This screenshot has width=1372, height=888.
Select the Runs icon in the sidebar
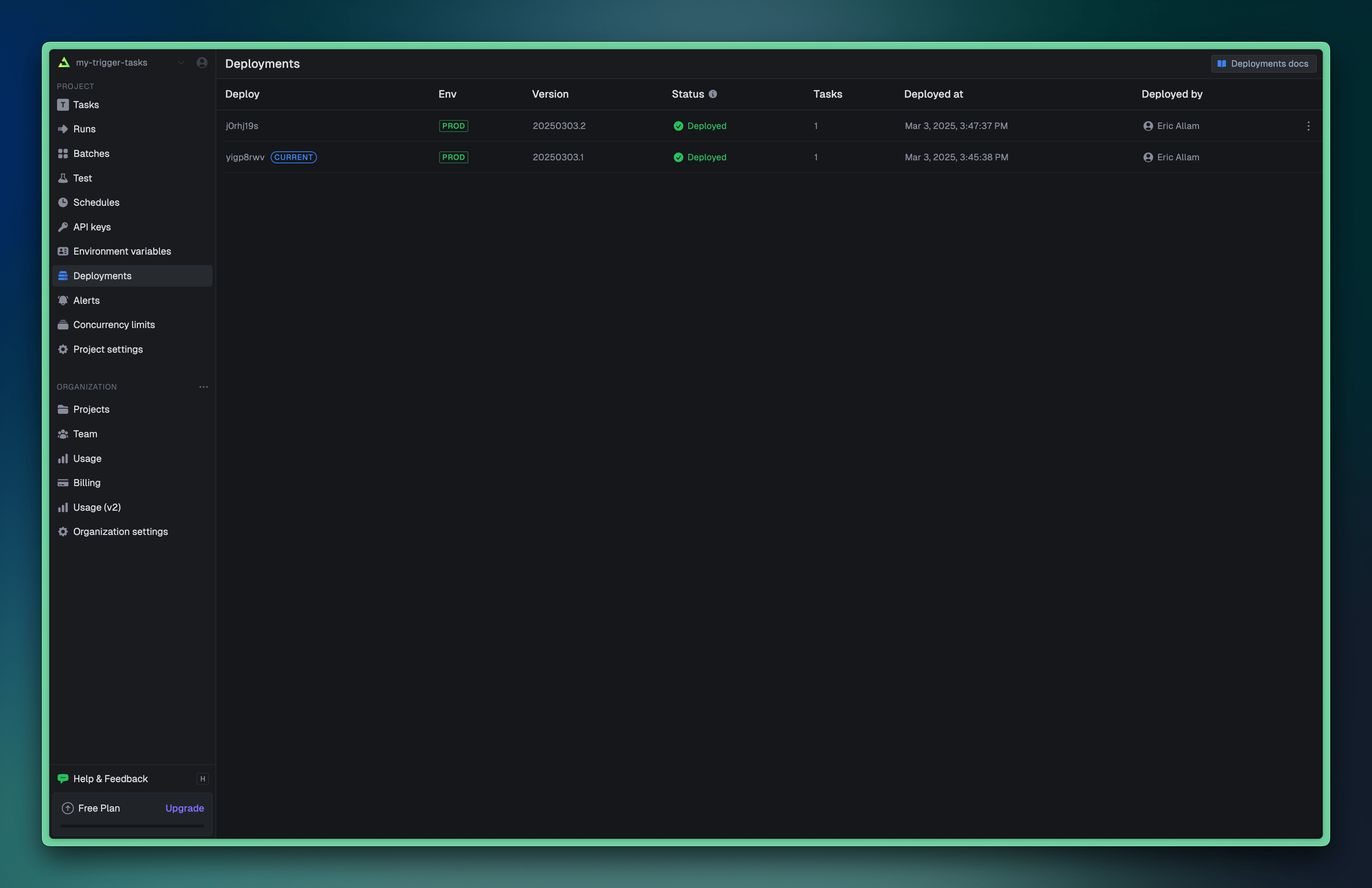click(63, 129)
